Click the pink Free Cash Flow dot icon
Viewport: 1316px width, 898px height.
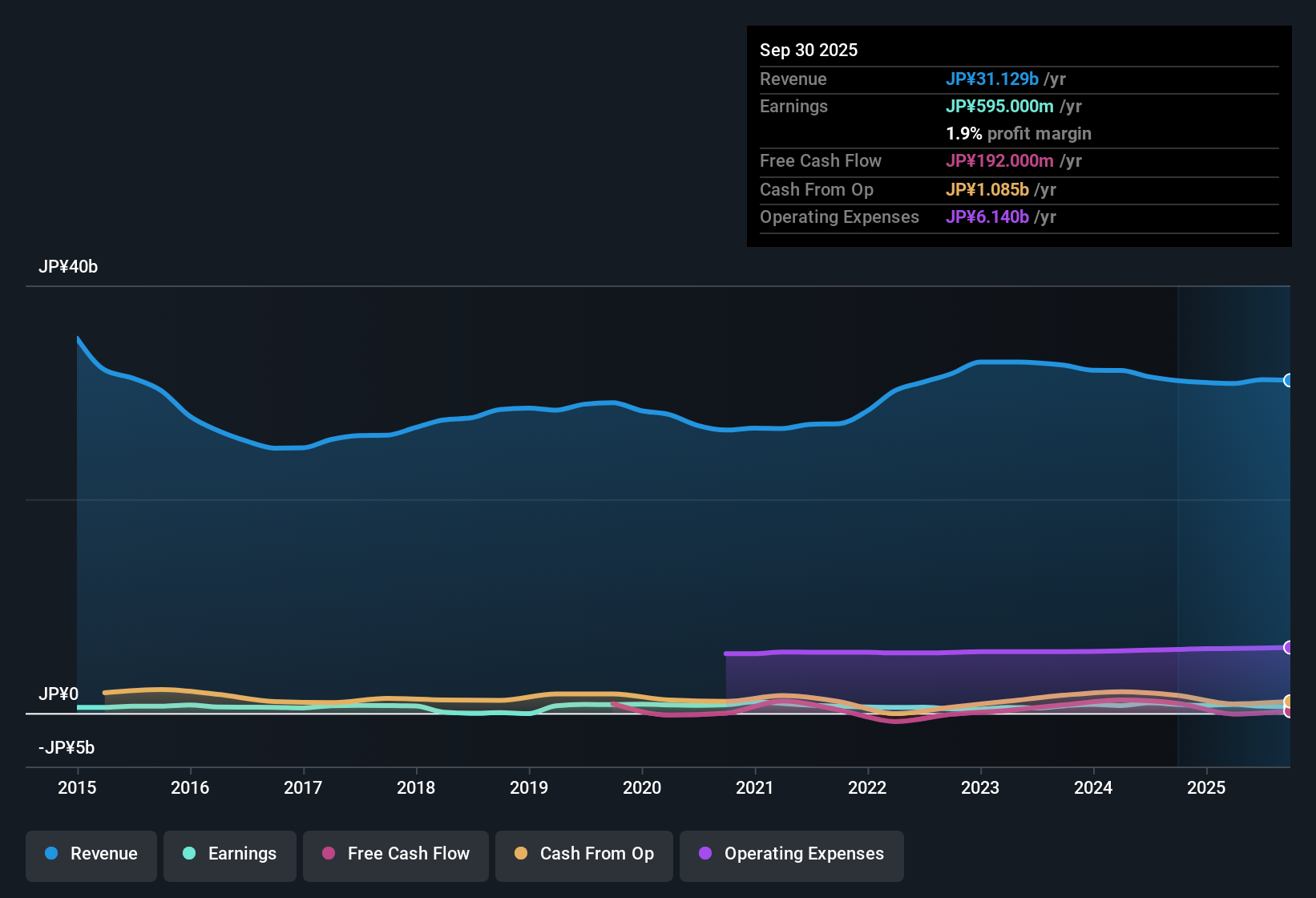pyautogui.click(x=329, y=854)
